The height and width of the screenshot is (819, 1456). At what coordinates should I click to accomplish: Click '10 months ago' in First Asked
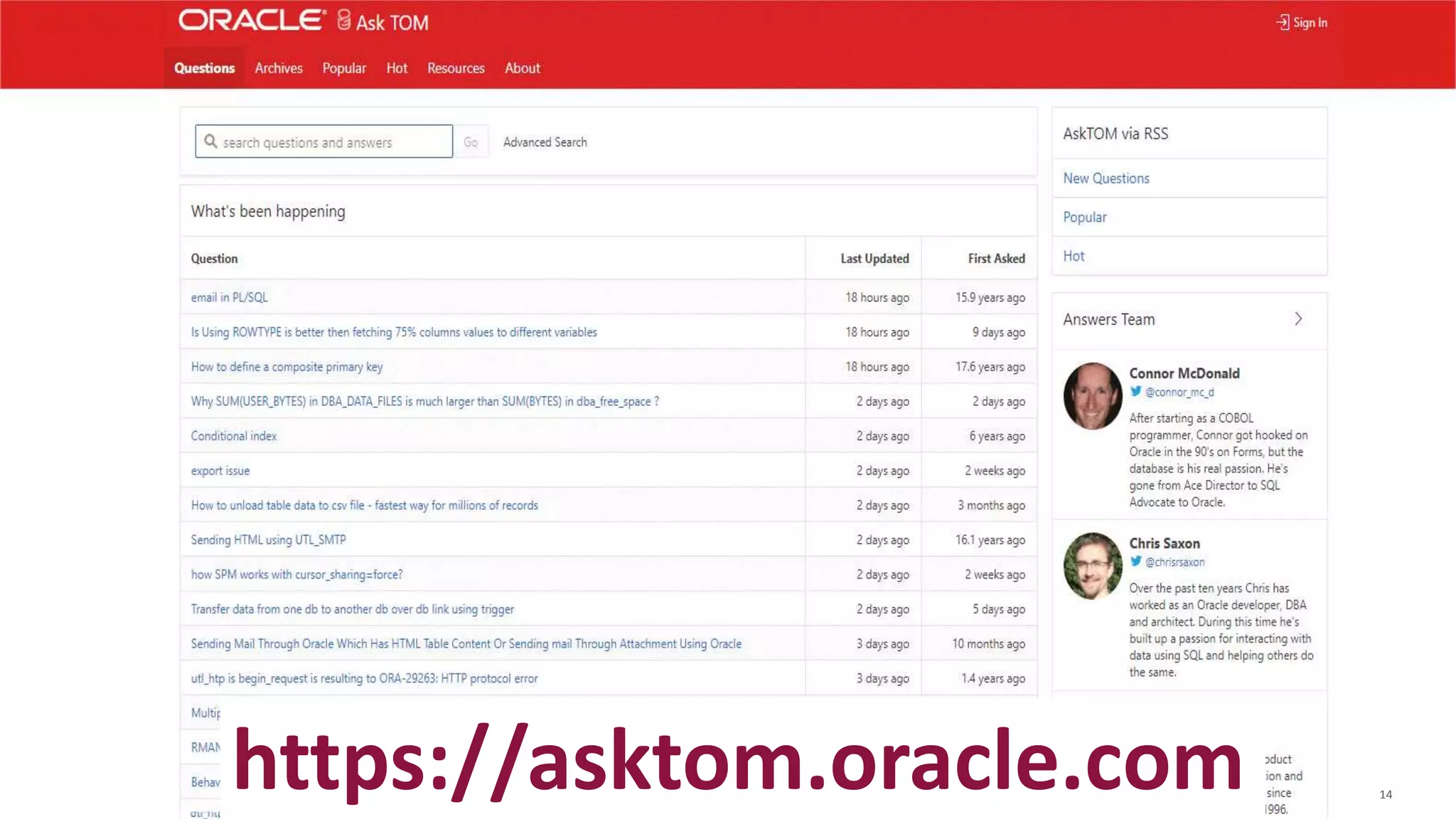click(989, 643)
